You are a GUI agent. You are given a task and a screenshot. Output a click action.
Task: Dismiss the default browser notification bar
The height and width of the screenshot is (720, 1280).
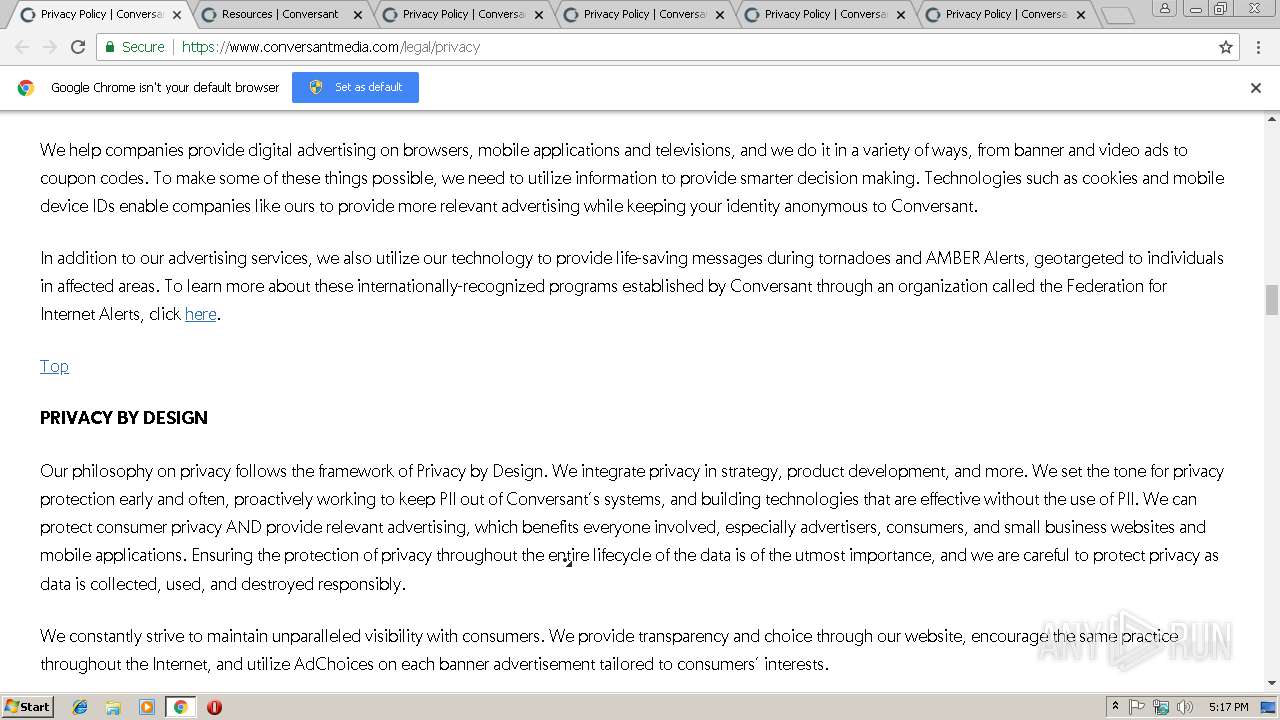click(1256, 88)
